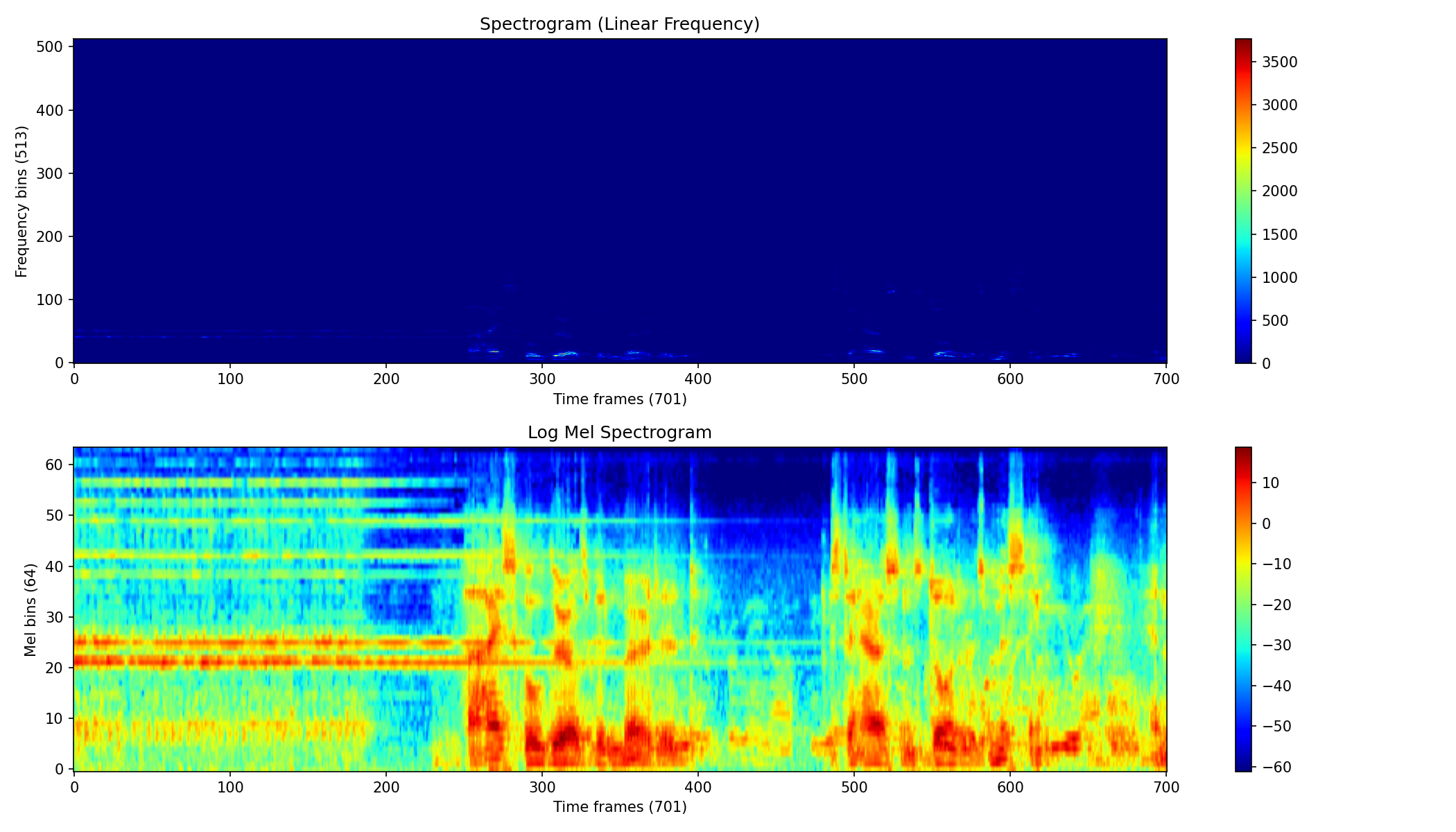Click the upper plot's 'Time frames (701)' label

click(x=620, y=399)
